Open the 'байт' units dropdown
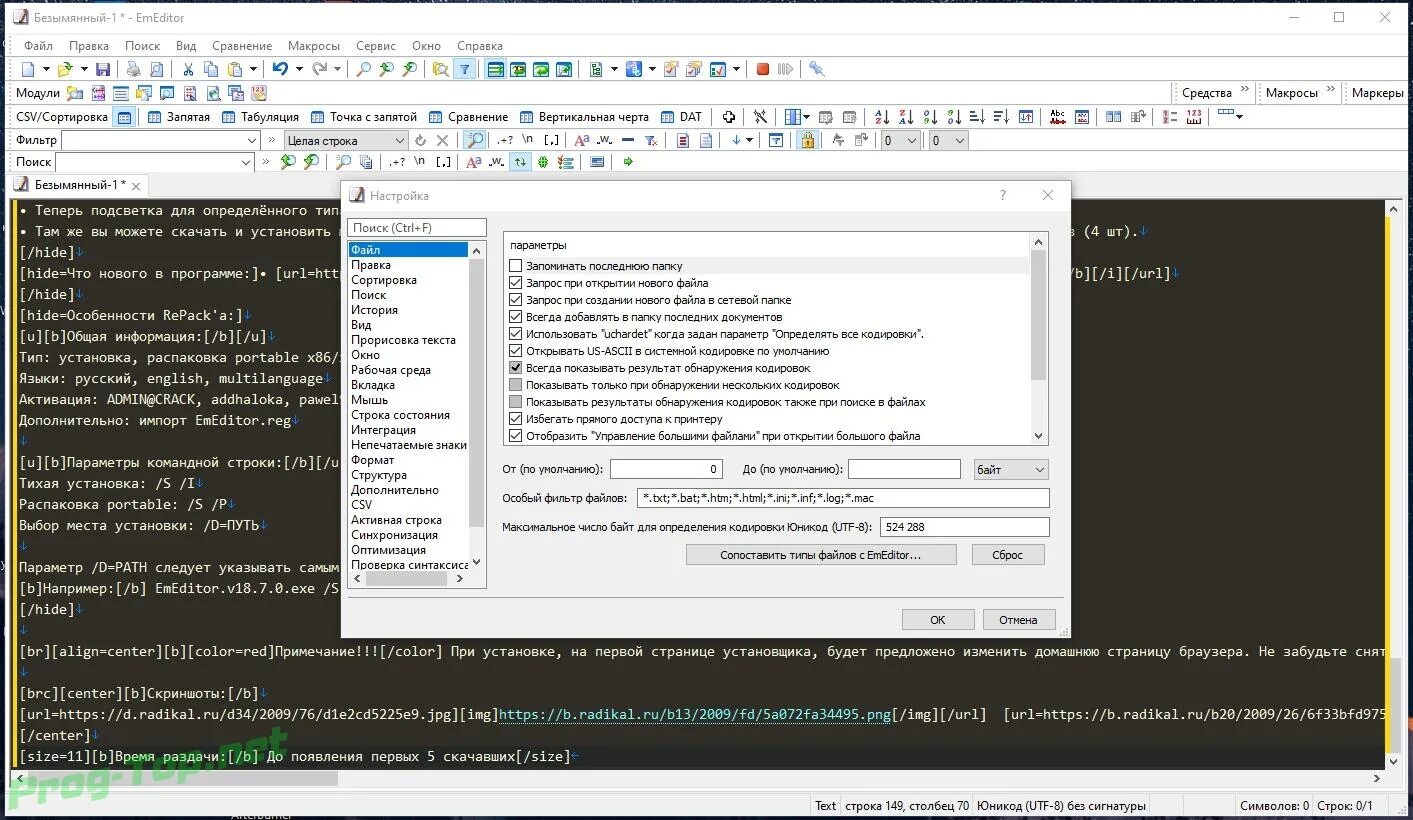The image size is (1413, 820). pyautogui.click(x=1011, y=469)
